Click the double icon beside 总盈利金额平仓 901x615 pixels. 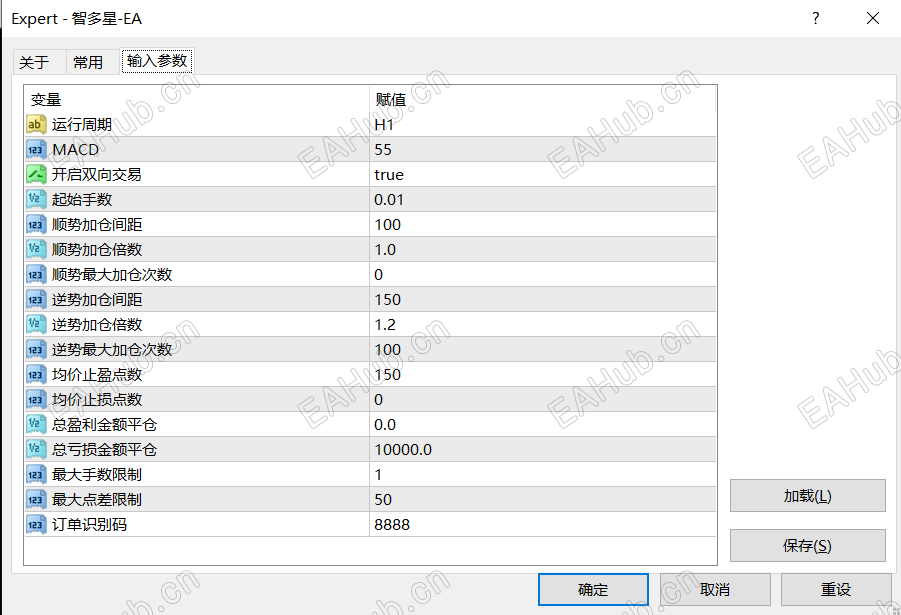pos(36,424)
